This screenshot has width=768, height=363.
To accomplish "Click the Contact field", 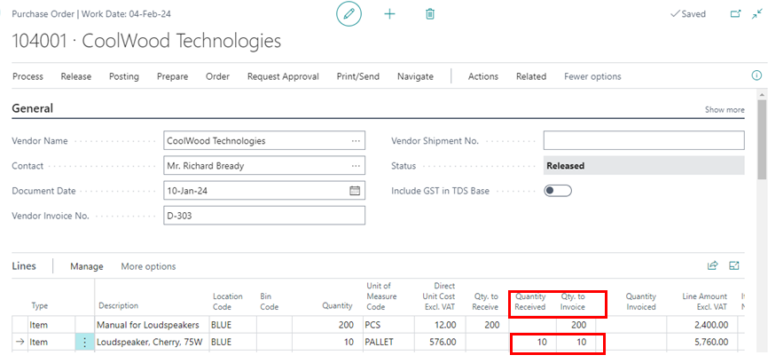I will (x=264, y=166).
